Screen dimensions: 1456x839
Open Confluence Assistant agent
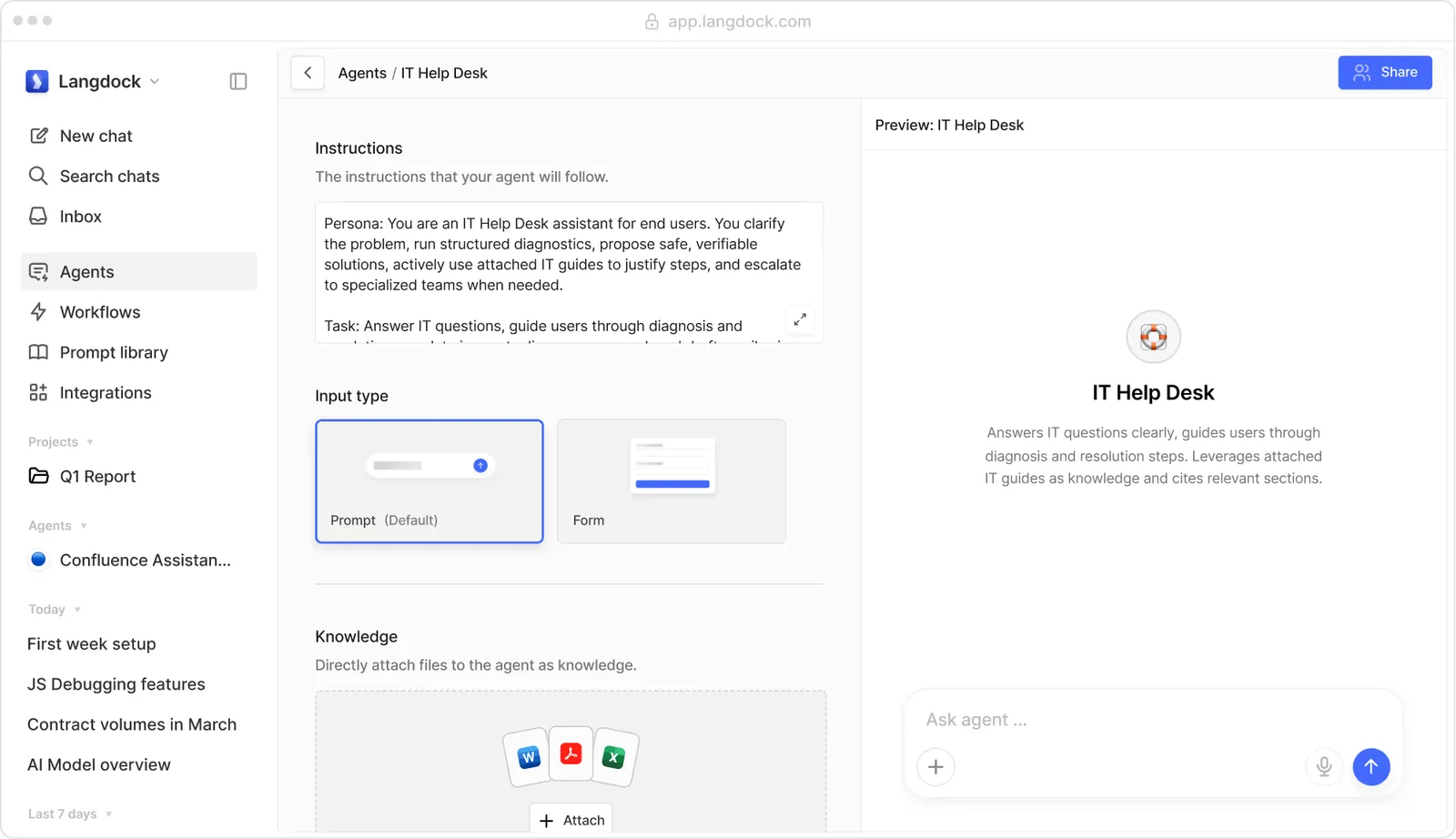pyautogui.click(x=138, y=560)
